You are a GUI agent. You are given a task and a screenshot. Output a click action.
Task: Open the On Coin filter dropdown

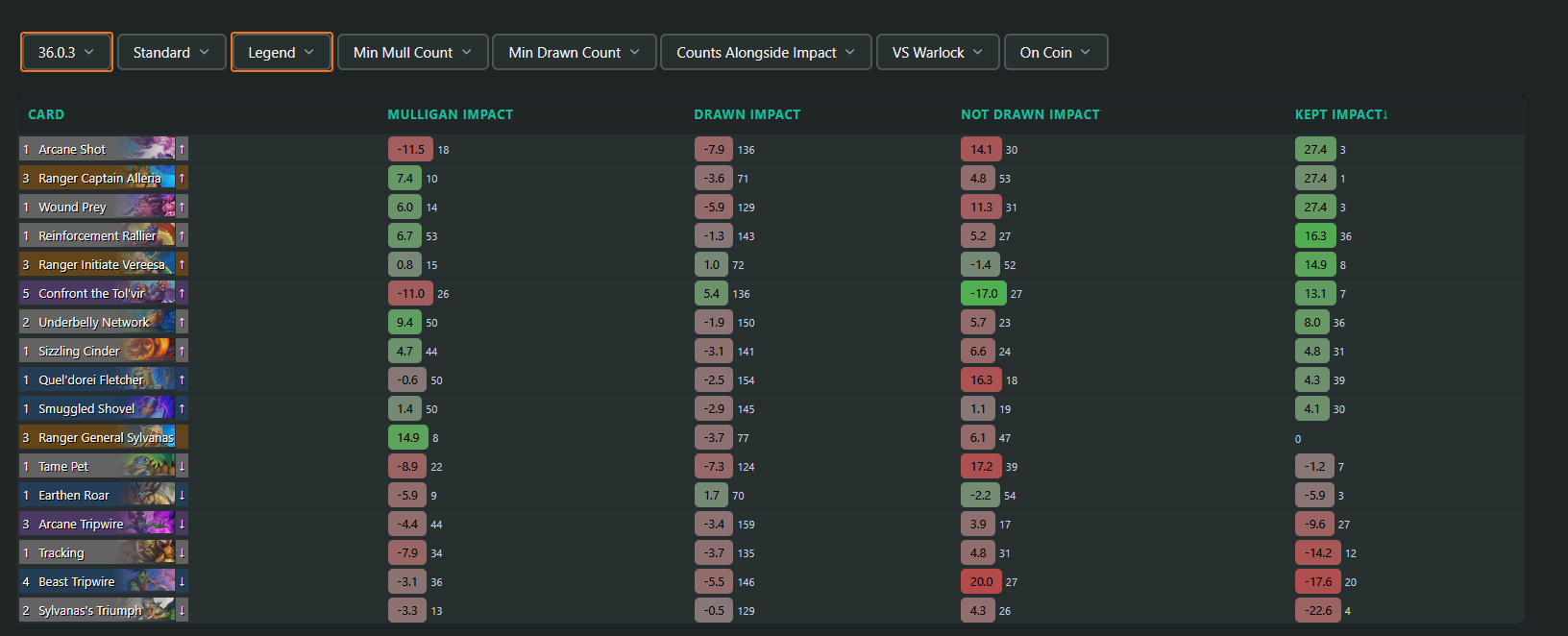[1056, 52]
